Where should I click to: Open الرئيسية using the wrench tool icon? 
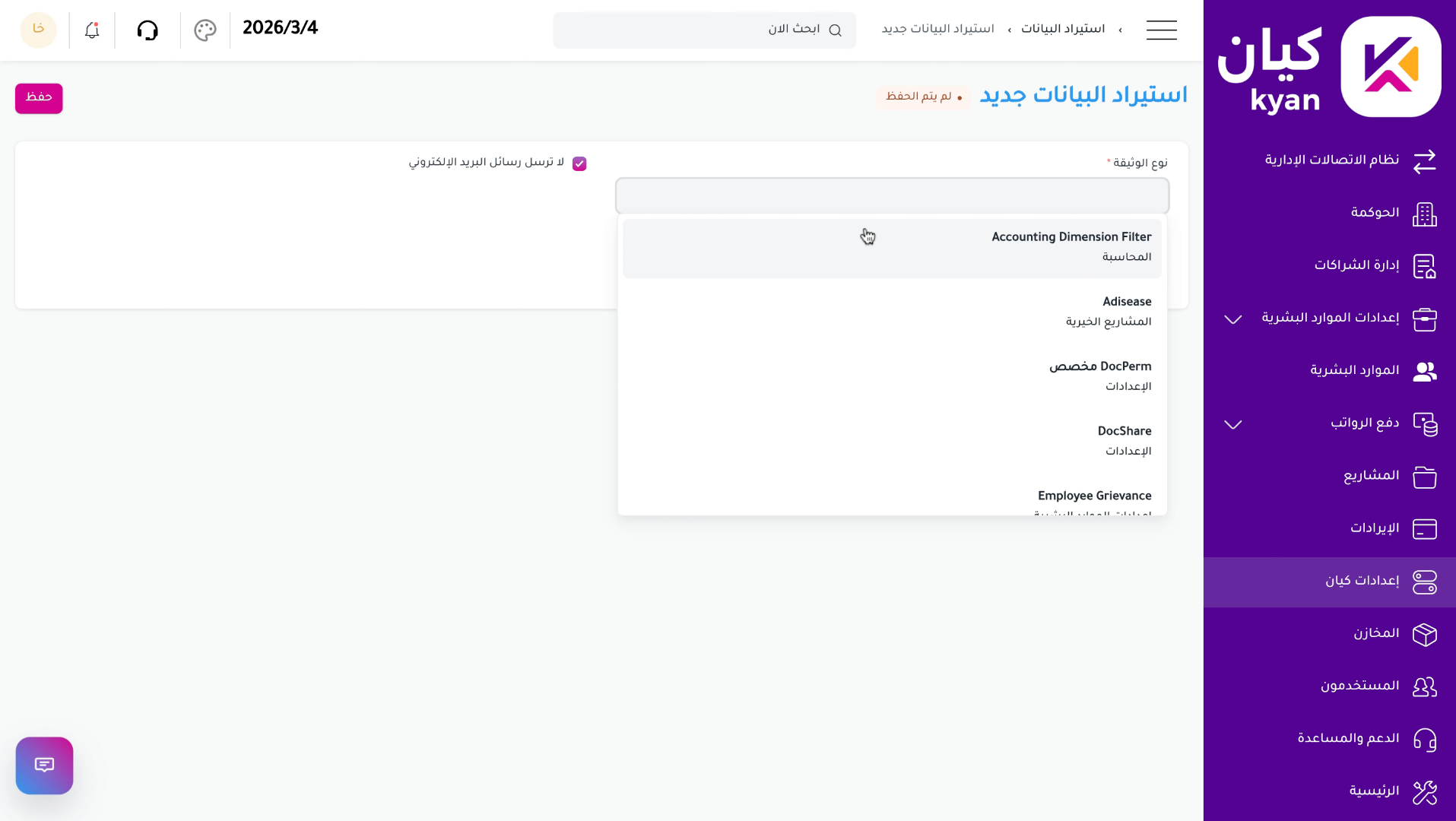point(1424,792)
